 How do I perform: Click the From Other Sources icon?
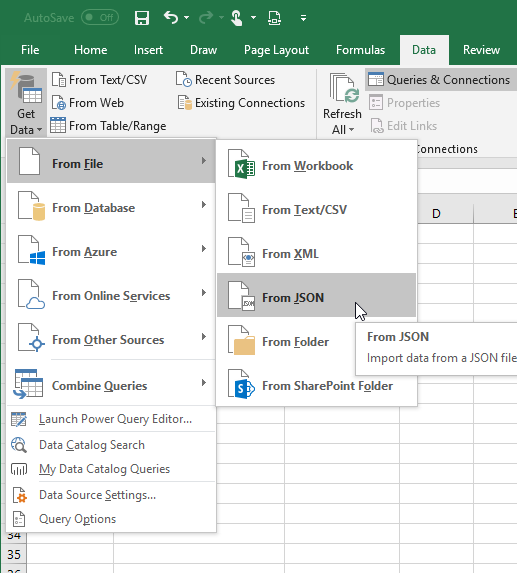coord(32,338)
